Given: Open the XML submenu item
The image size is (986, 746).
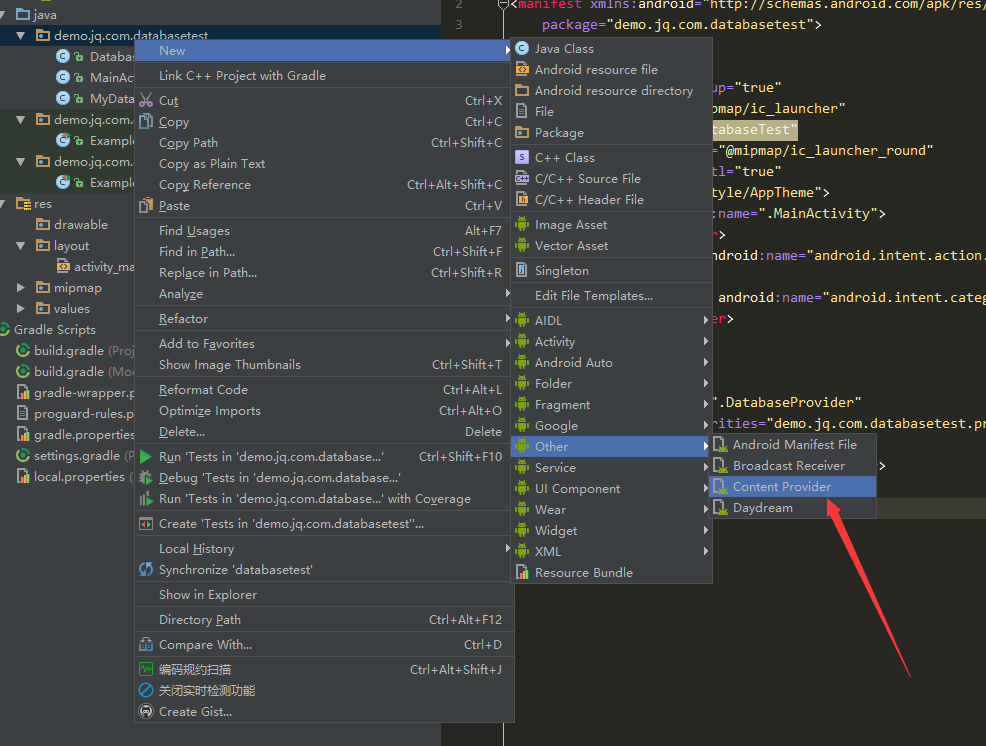Looking at the screenshot, I should coord(611,552).
